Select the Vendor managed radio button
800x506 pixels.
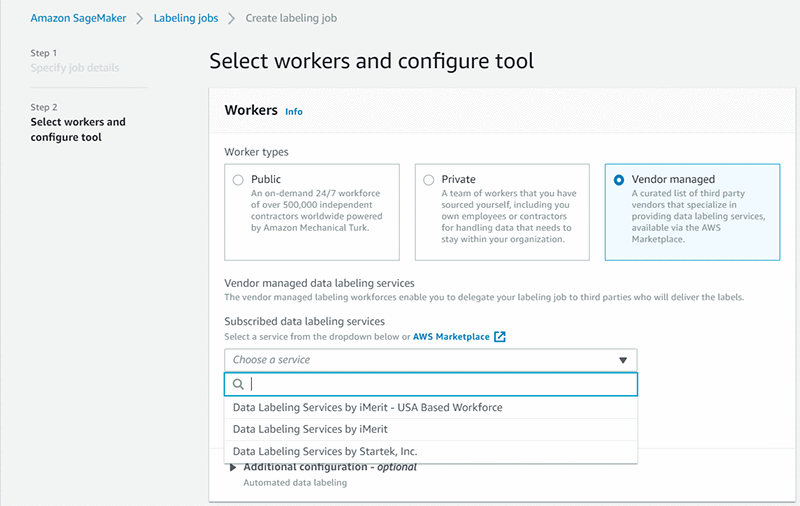619,180
